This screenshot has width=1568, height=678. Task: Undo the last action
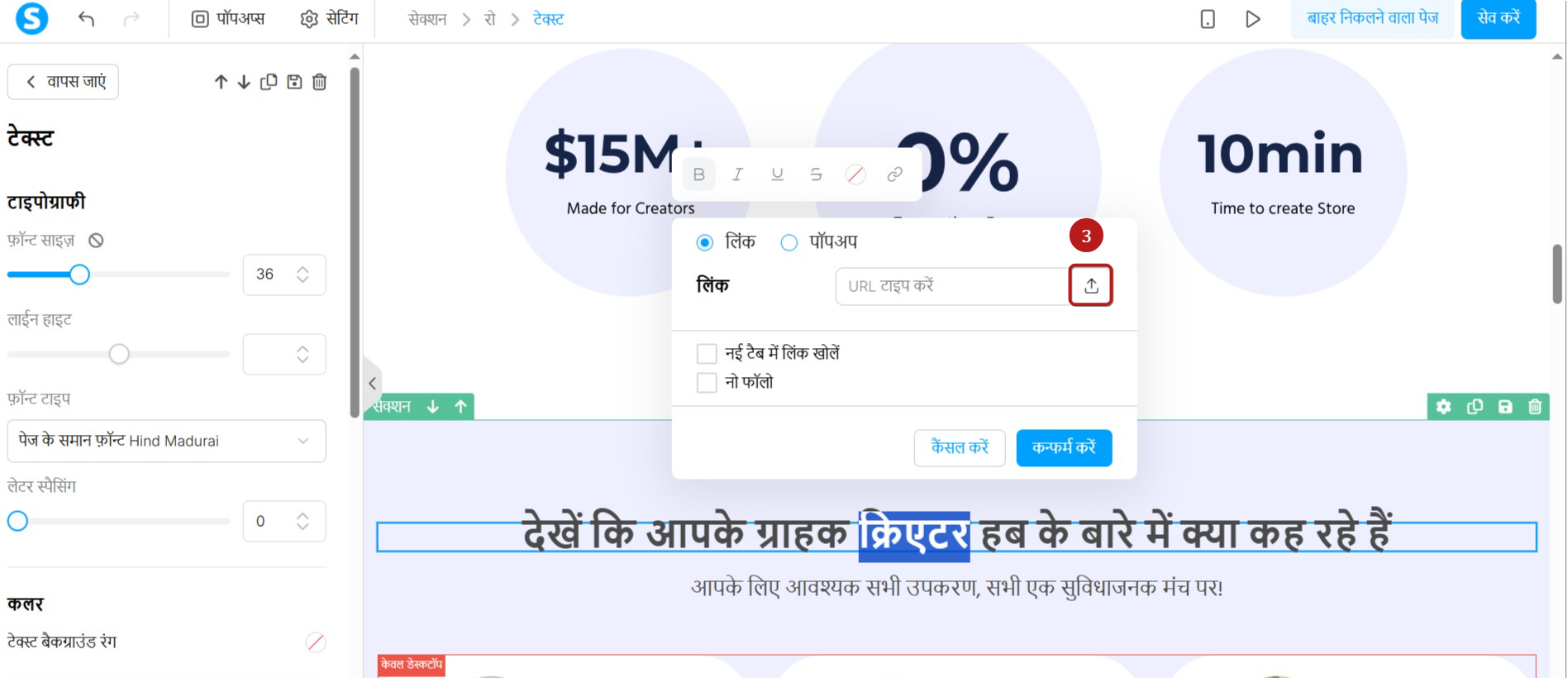pos(86,19)
